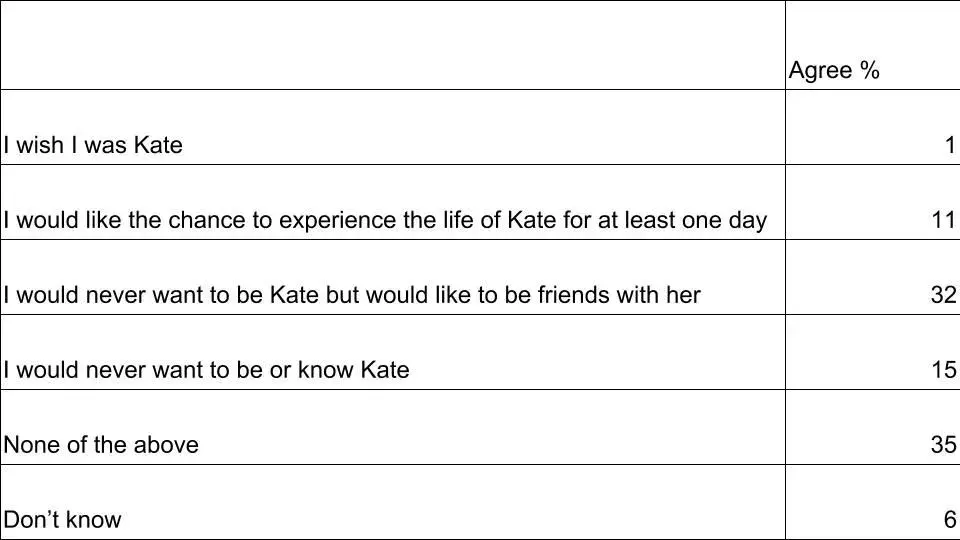The width and height of the screenshot is (960, 540).
Task: Click the empty top-left header cell
Action: [392, 45]
